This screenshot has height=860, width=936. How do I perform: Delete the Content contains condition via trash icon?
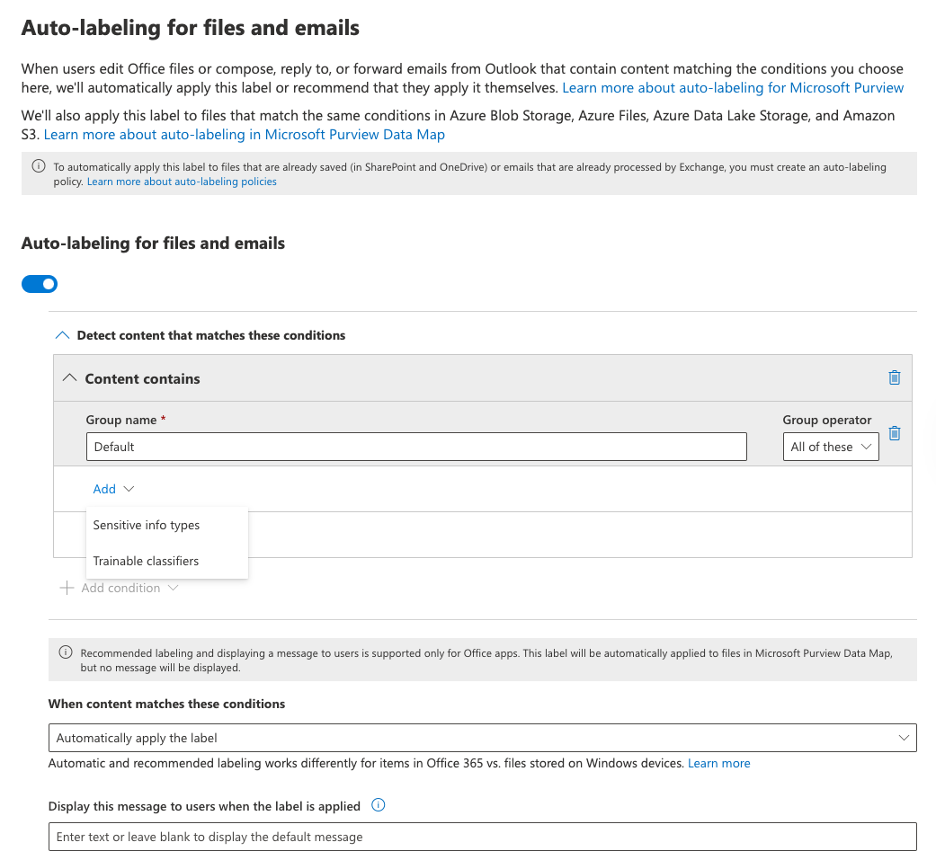coord(894,378)
